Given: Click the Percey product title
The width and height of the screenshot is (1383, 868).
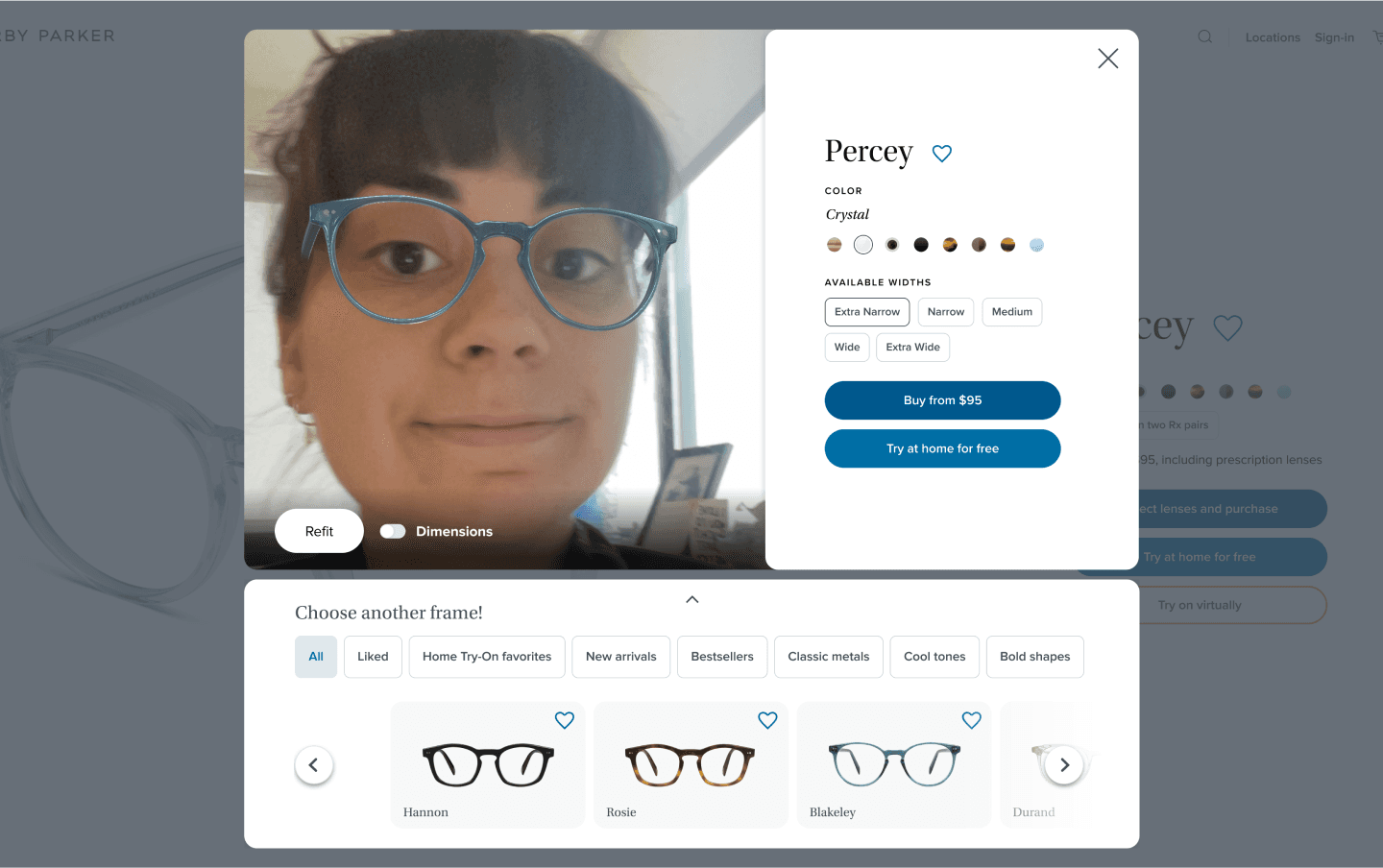Looking at the screenshot, I should pos(869,152).
